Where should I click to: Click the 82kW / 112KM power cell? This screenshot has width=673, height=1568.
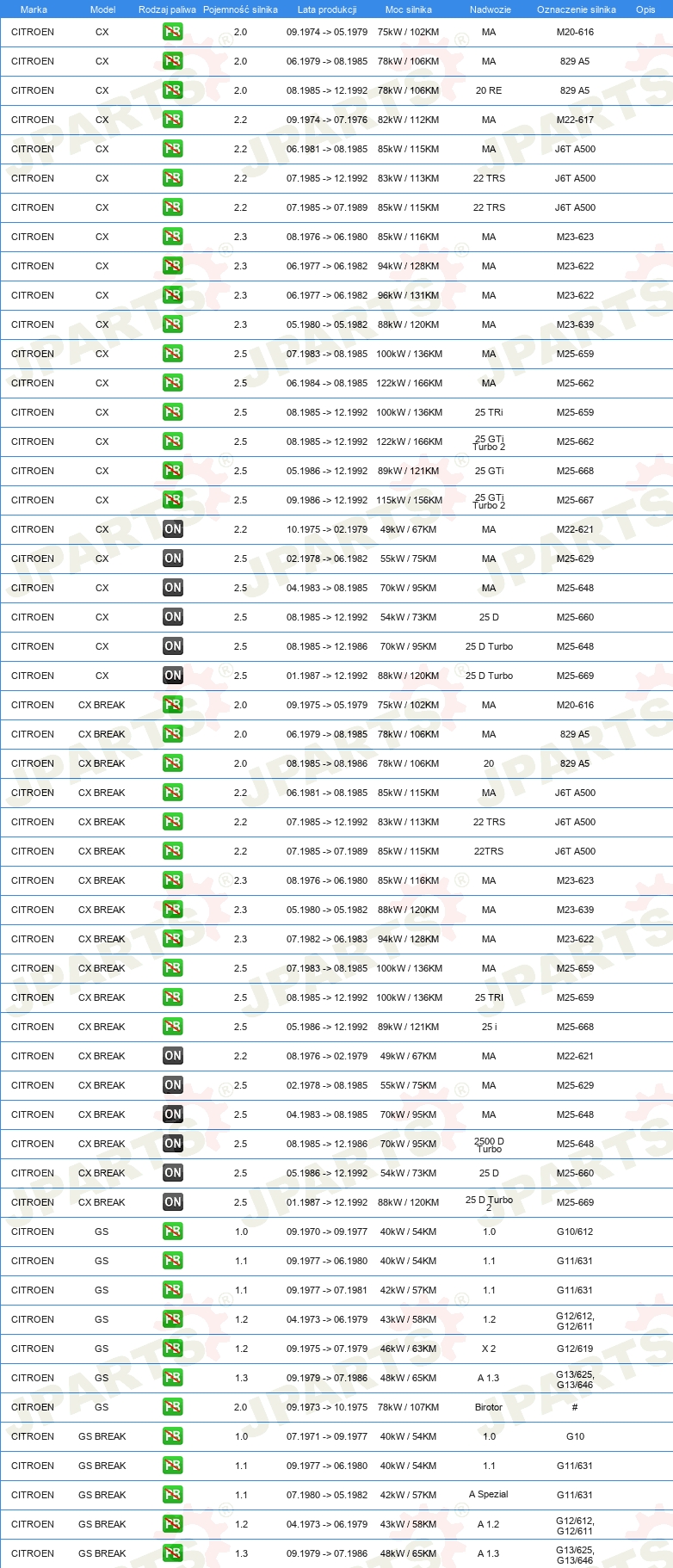coord(409,120)
